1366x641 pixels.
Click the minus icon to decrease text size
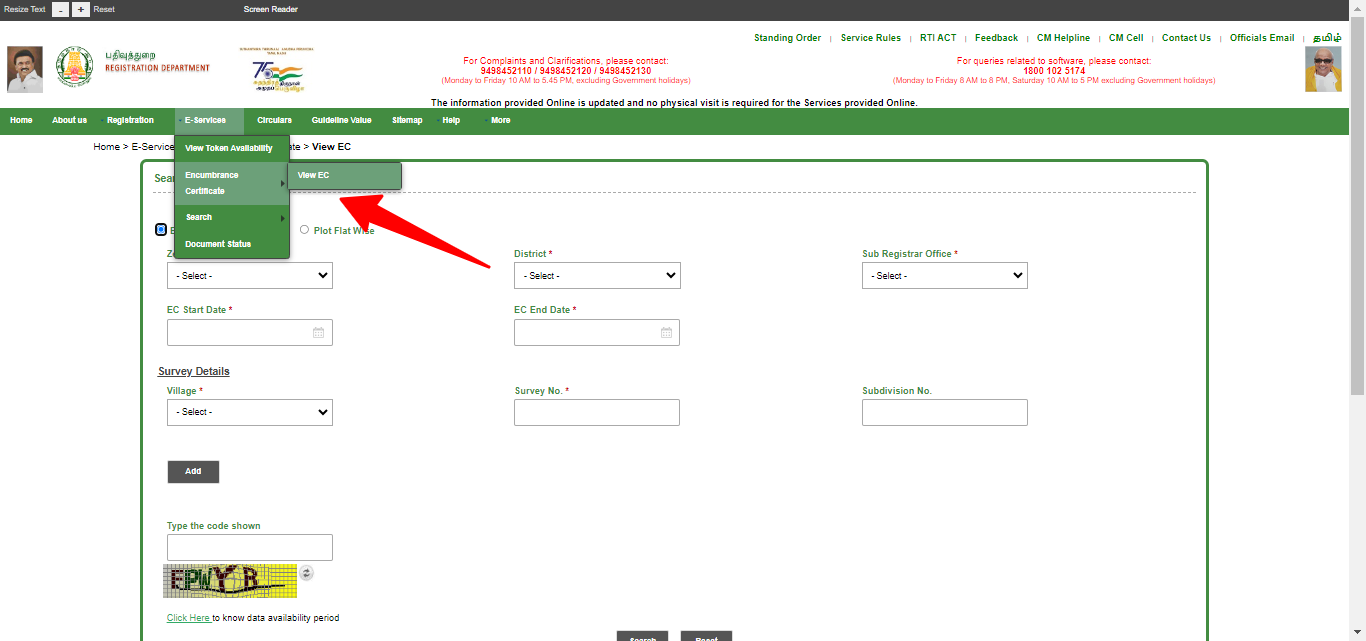60,9
